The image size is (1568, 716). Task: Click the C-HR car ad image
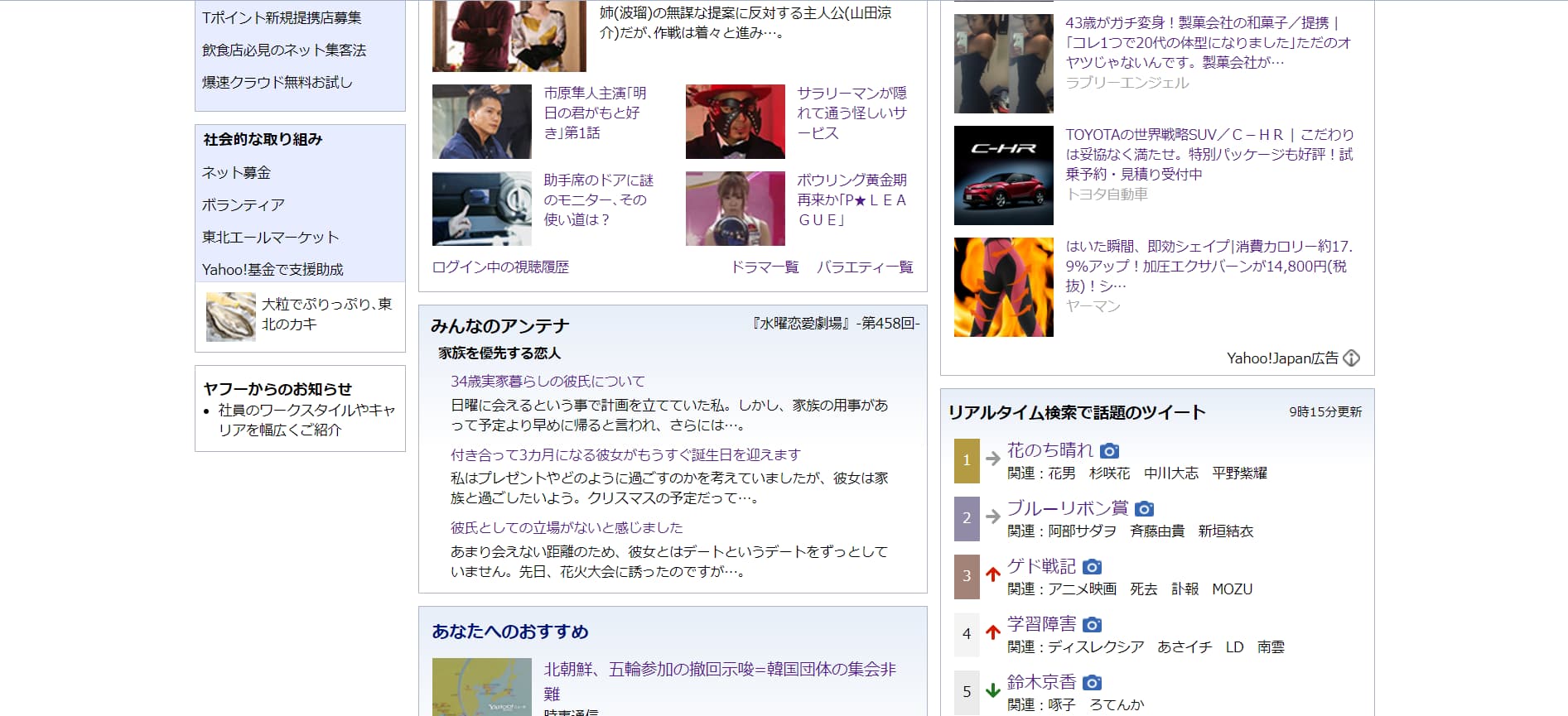[1004, 175]
